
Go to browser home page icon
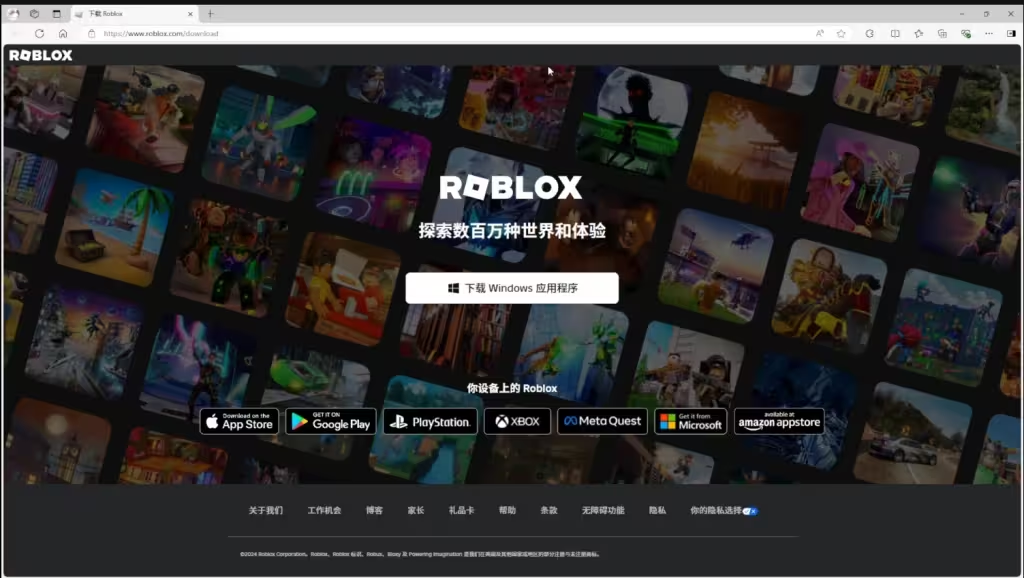[63, 33]
